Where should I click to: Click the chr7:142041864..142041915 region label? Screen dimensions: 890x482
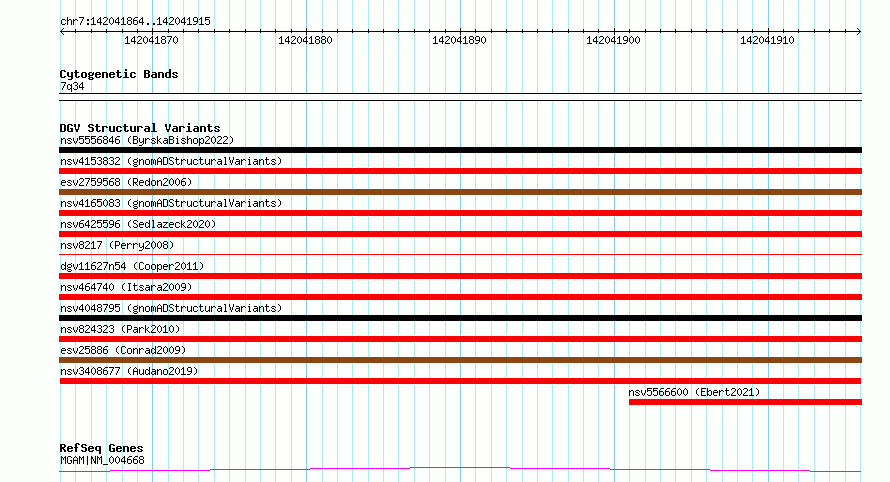point(135,22)
